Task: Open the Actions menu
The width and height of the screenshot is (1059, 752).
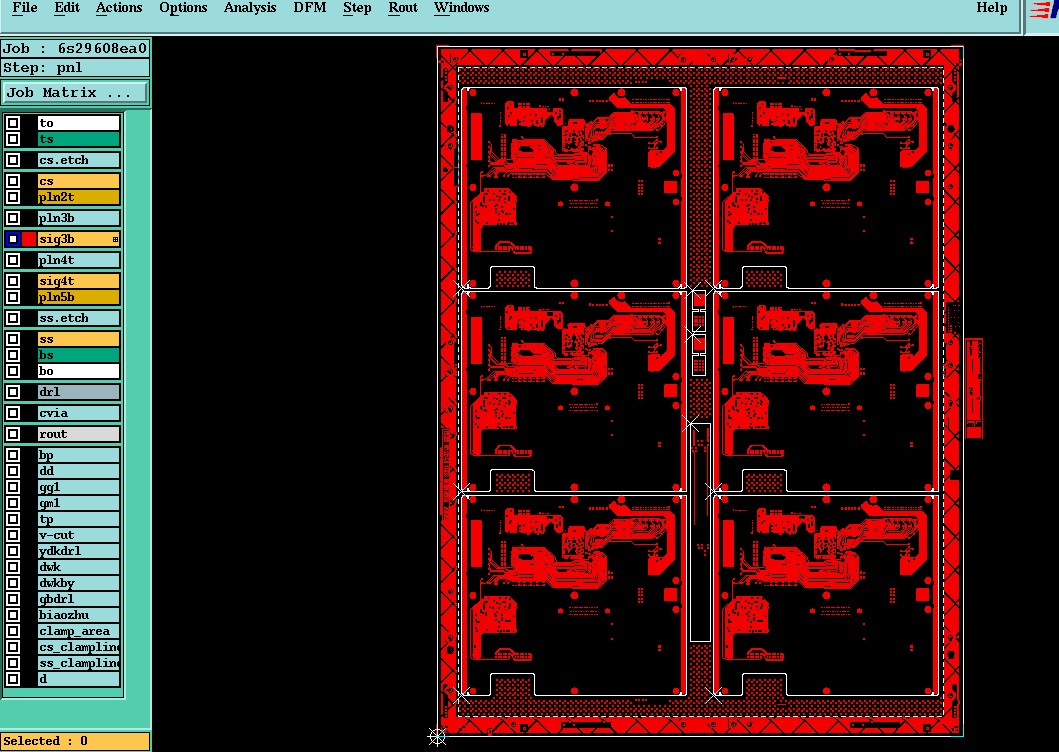Action: [119, 8]
